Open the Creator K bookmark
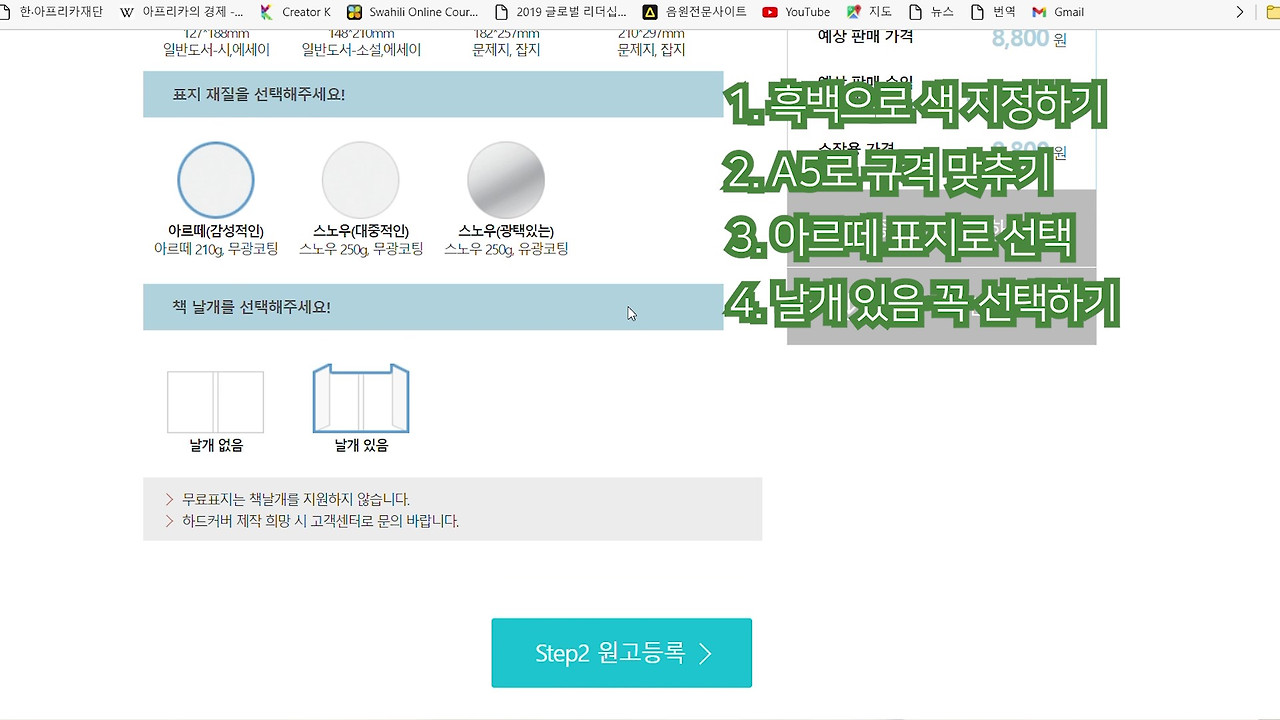The width and height of the screenshot is (1280, 720). pyautogui.click(x=295, y=12)
